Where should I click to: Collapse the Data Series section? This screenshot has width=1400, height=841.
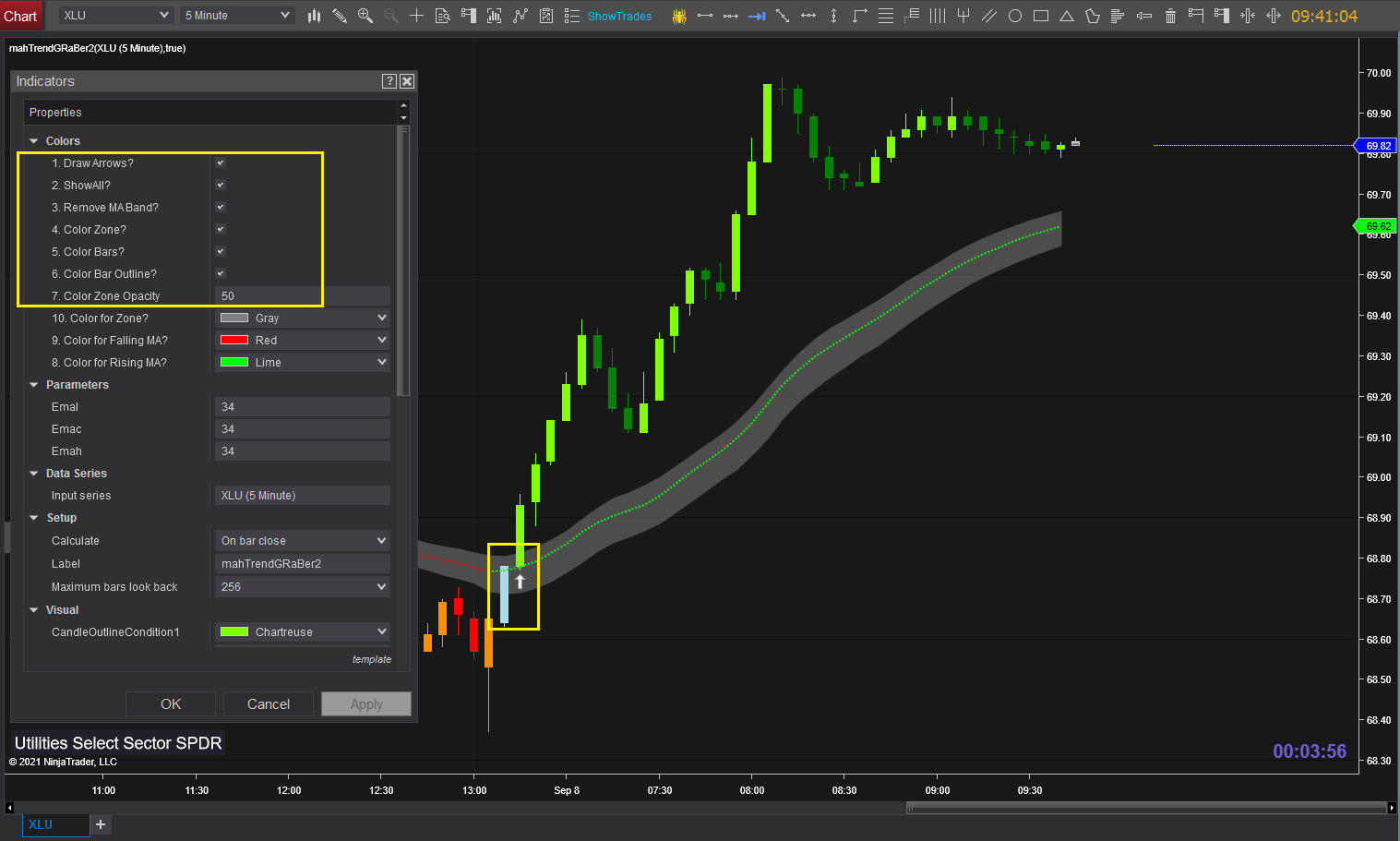34,474
